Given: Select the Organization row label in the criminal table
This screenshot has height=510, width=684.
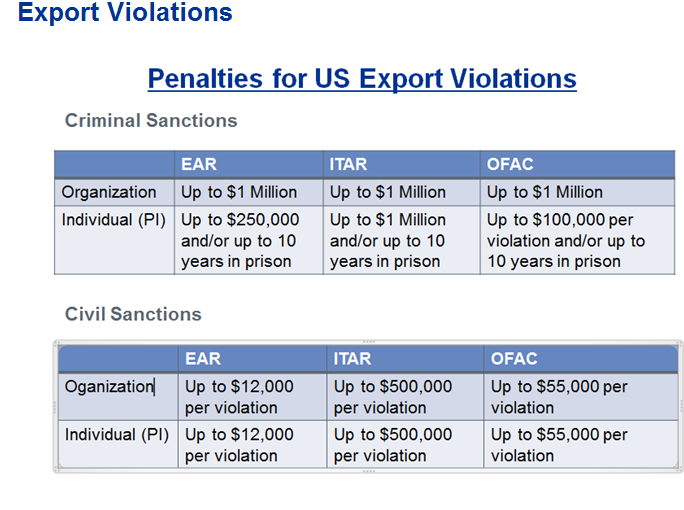Looking at the screenshot, I should pos(109,192).
